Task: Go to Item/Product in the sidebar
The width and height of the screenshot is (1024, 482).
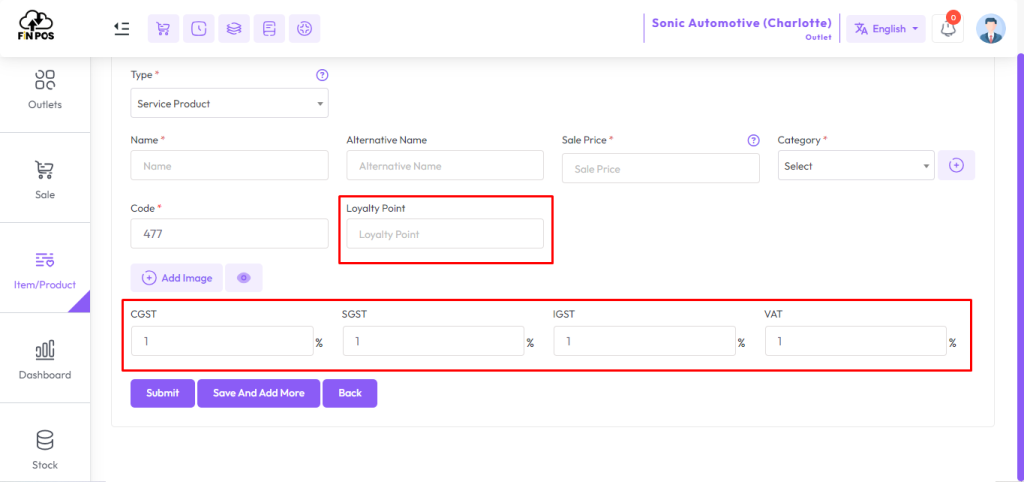Action: pos(45,268)
